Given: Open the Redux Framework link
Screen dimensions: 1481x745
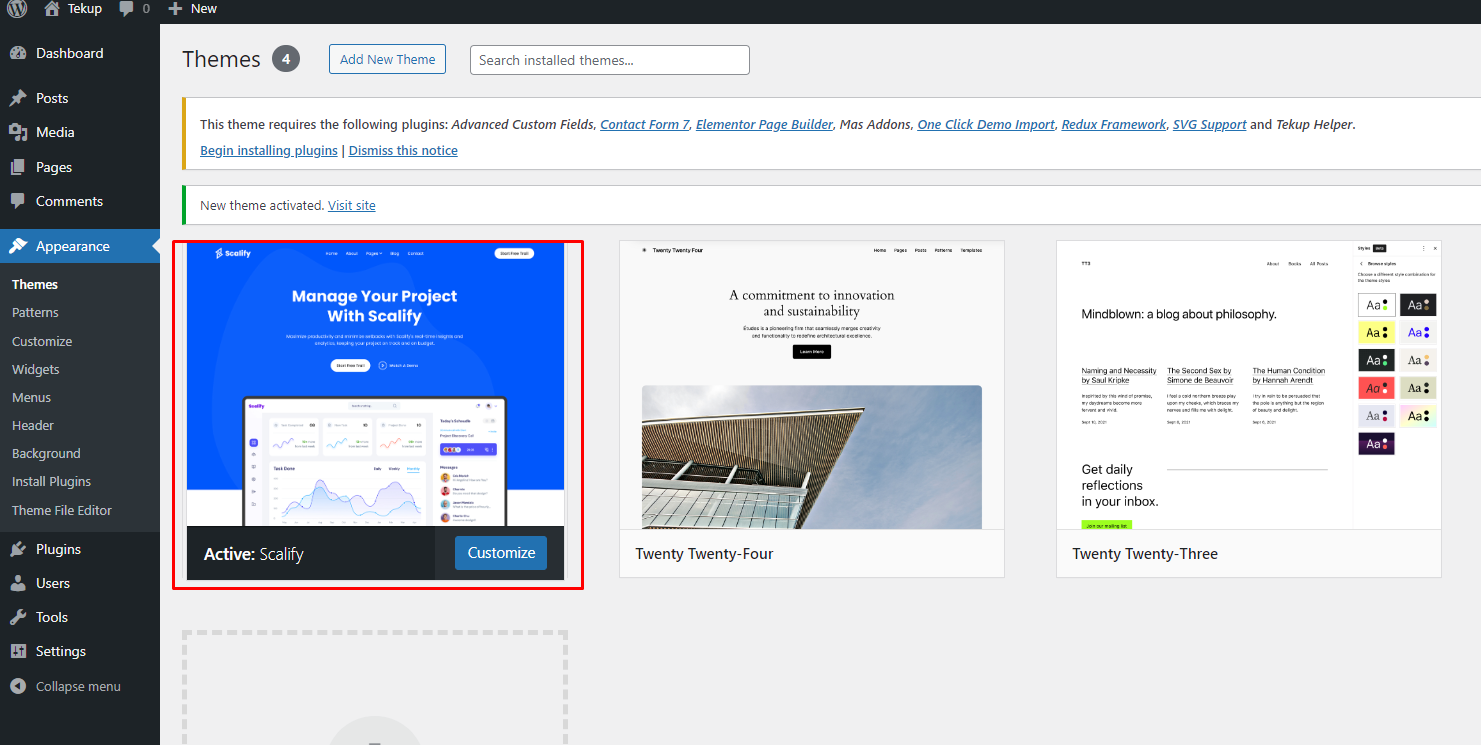Looking at the screenshot, I should pos(1114,124).
